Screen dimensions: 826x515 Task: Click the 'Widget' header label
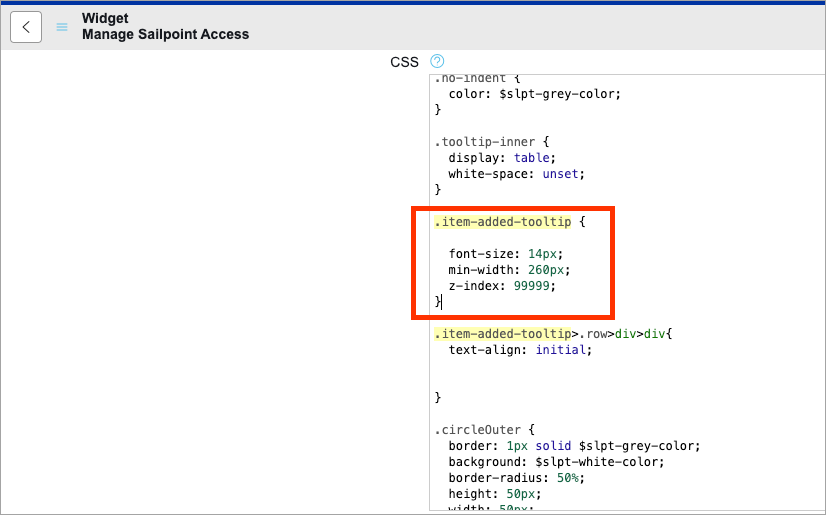(105, 18)
